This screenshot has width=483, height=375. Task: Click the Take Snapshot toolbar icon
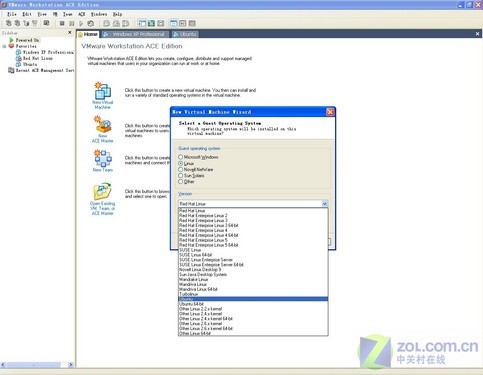[106, 23]
